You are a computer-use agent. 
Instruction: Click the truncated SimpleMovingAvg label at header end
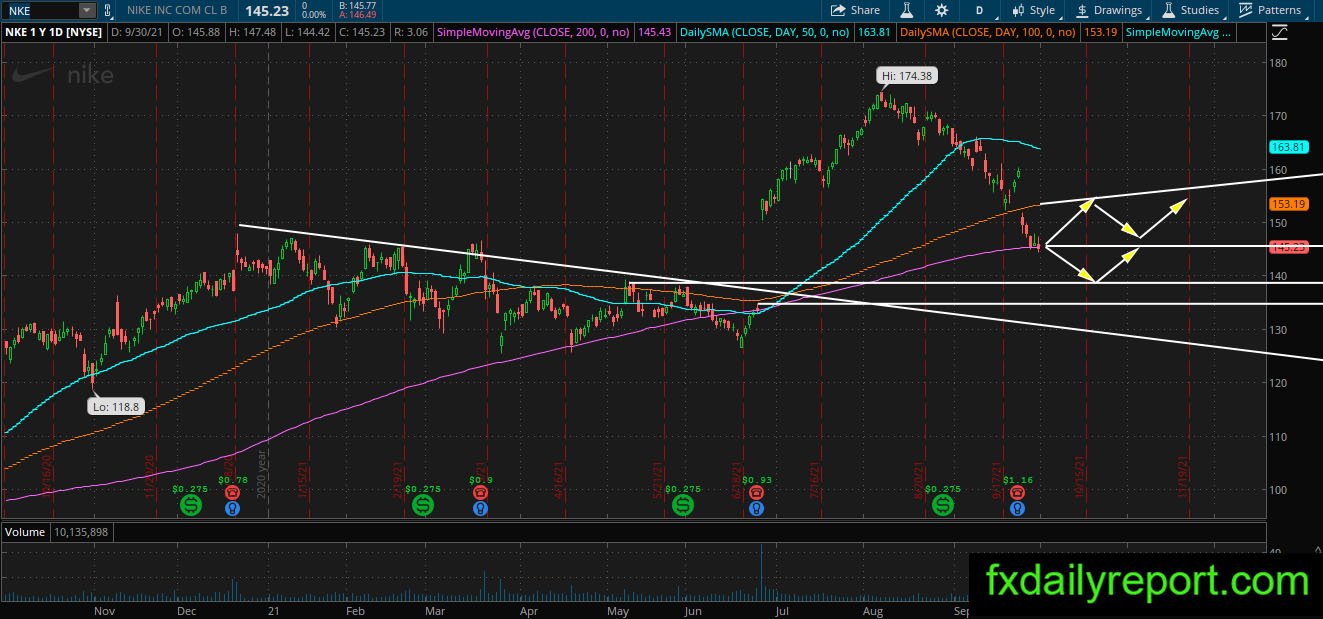(1178, 32)
